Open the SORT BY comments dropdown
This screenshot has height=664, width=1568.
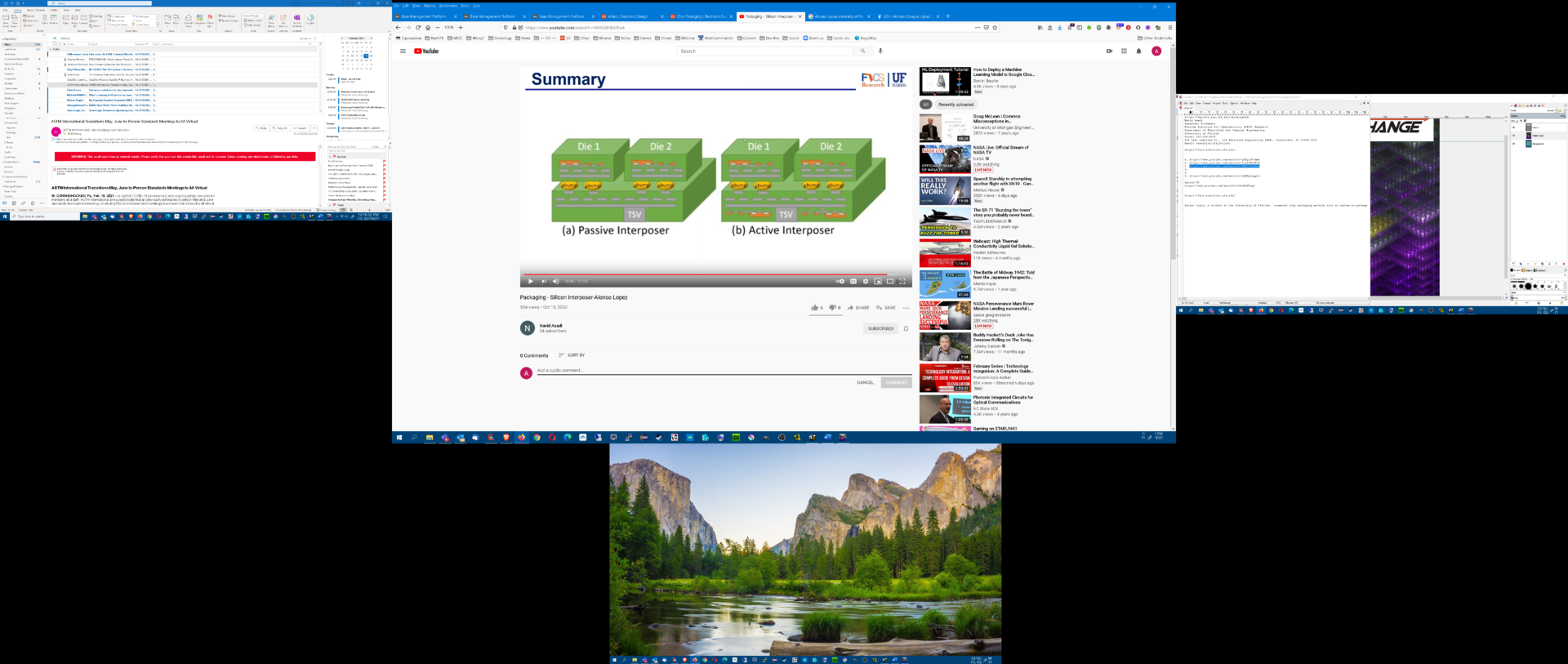tap(572, 355)
